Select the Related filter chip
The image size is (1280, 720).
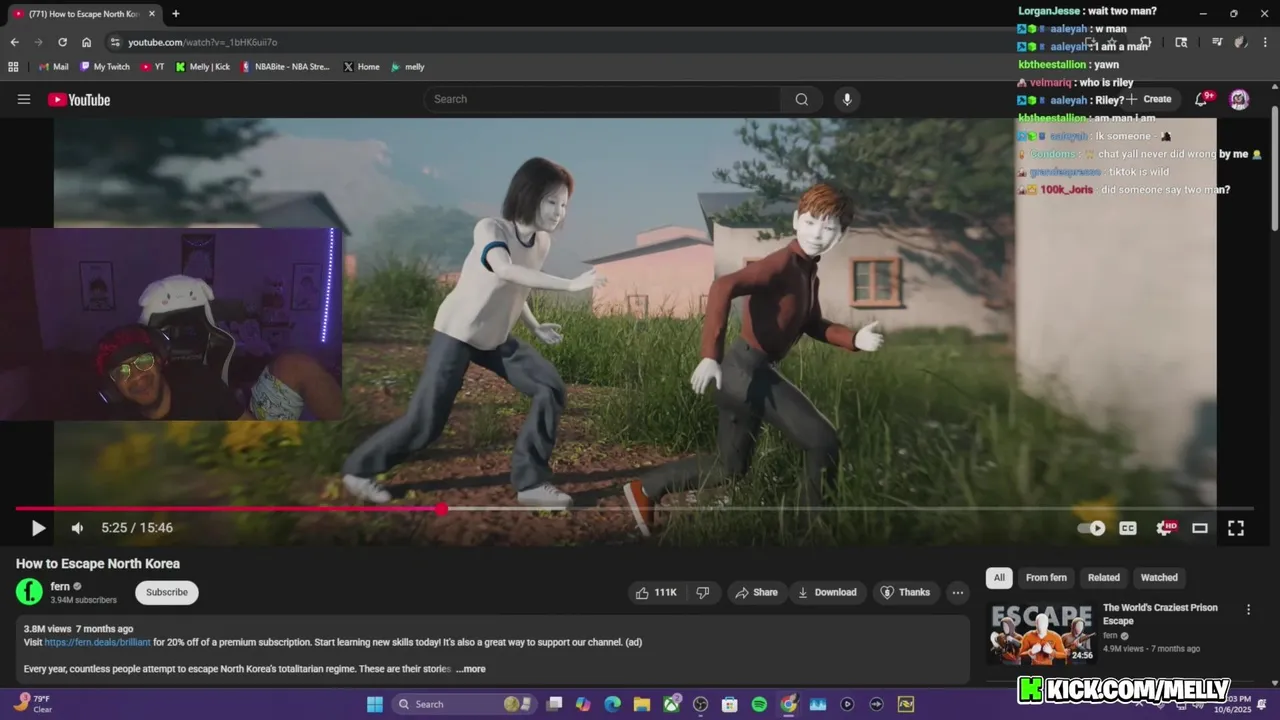[x=1104, y=577]
